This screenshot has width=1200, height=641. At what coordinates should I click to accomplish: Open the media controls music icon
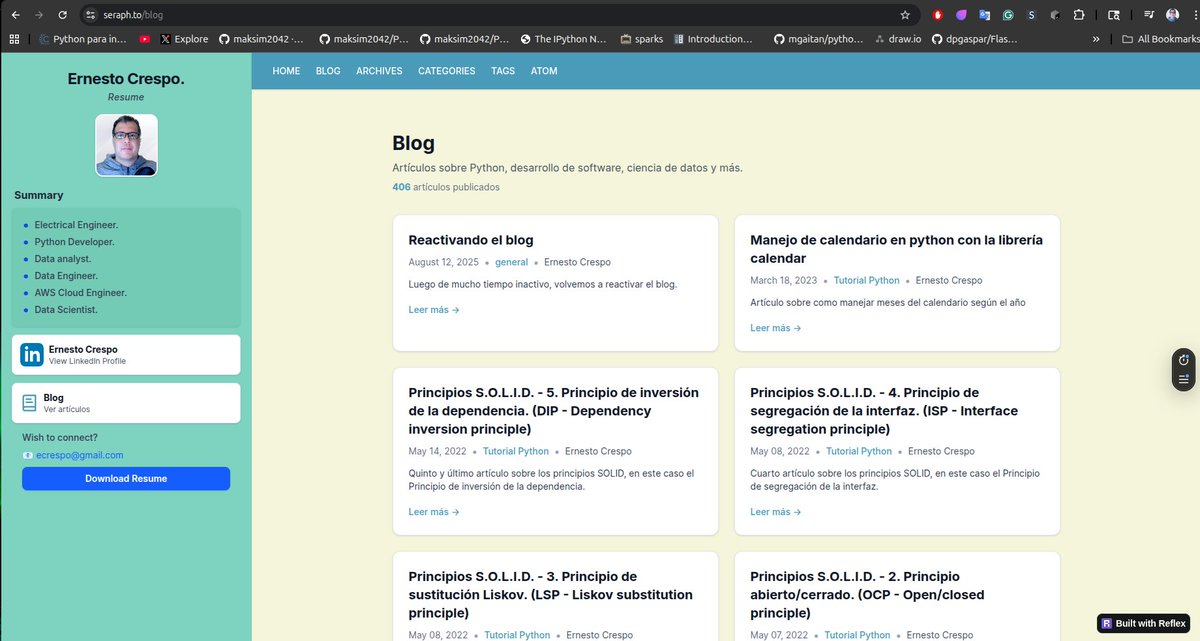coord(1149,15)
